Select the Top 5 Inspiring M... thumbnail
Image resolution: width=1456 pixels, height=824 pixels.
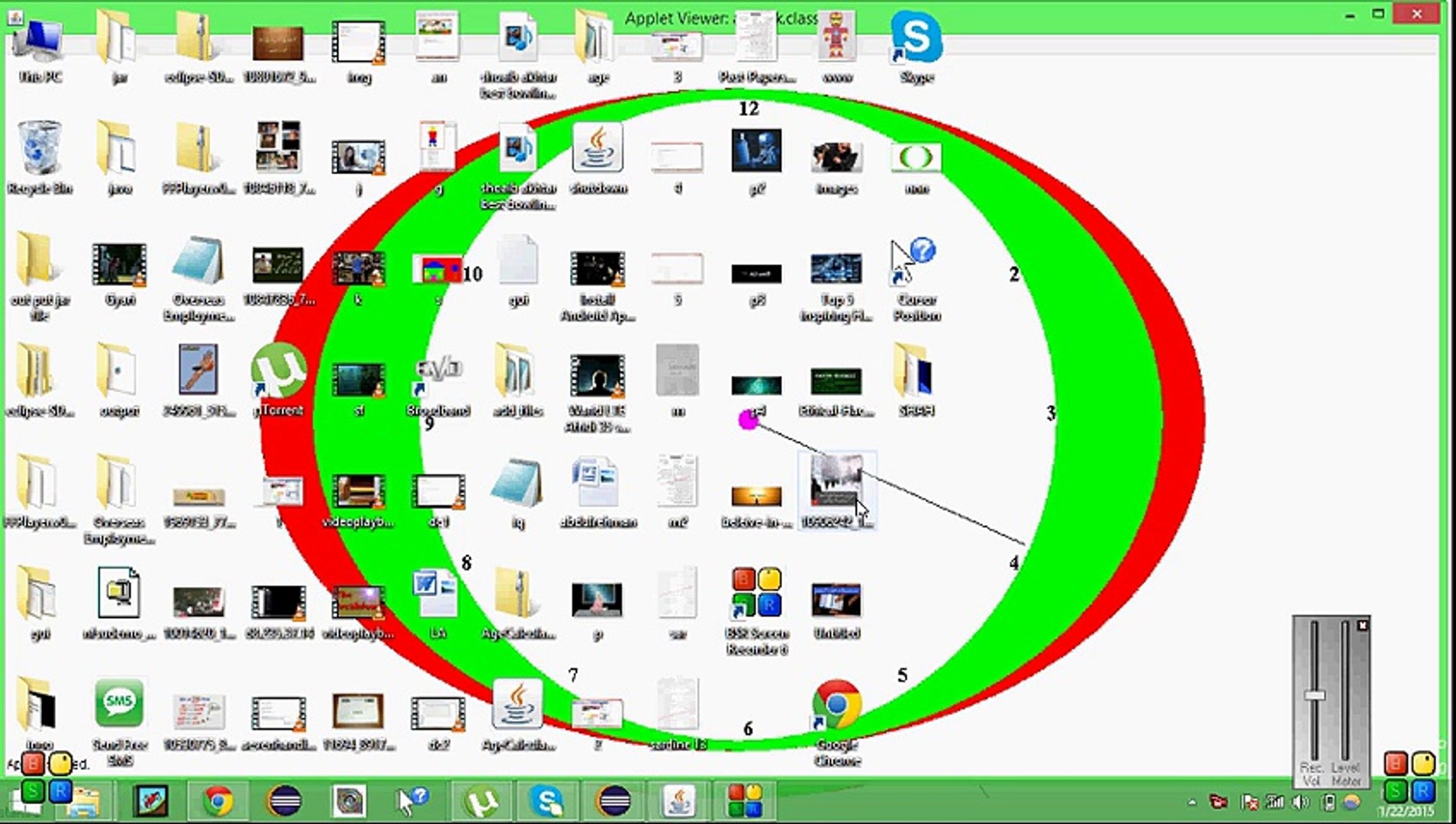pos(836,287)
